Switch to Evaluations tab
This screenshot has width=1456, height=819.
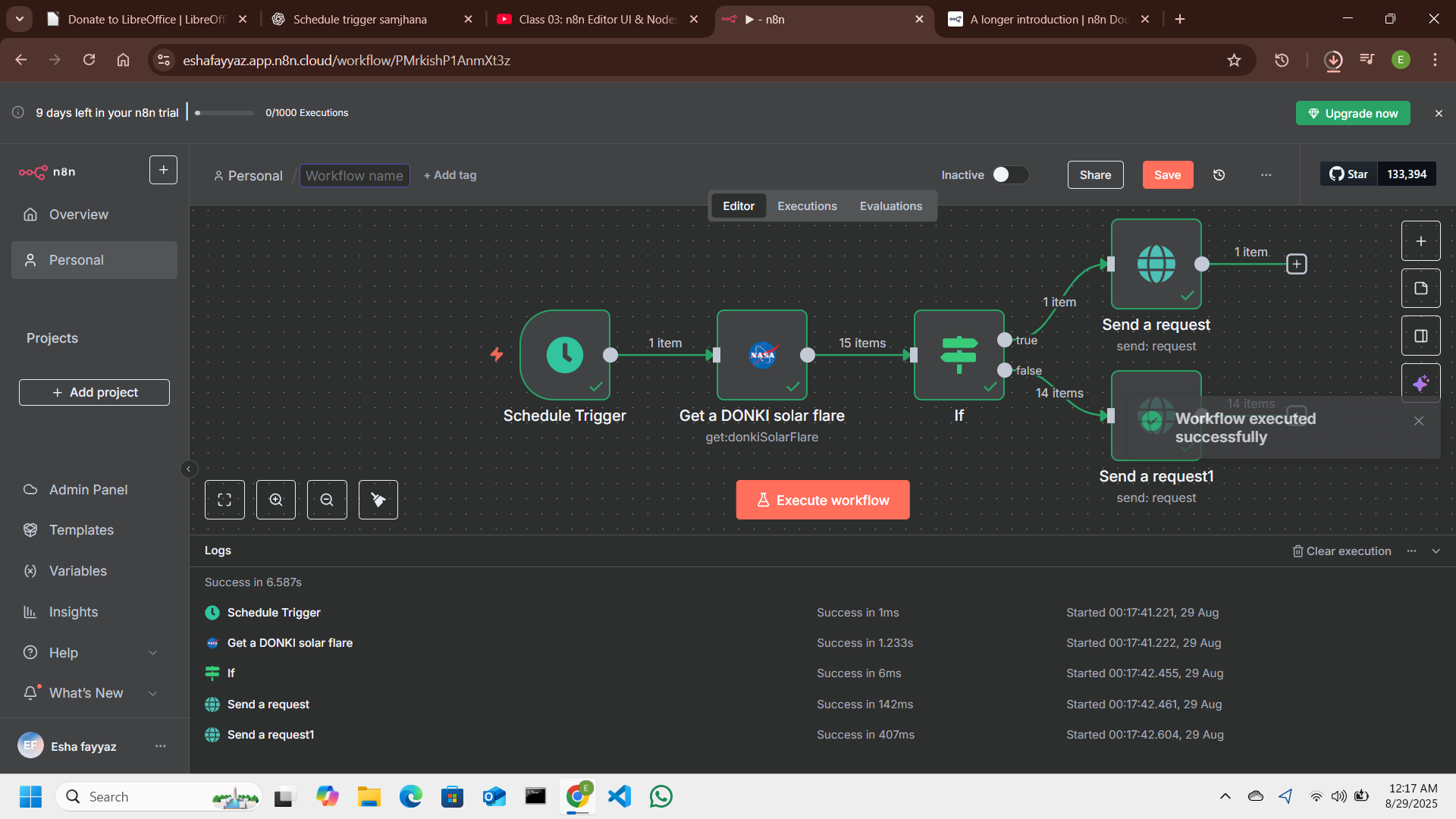tap(891, 206)
